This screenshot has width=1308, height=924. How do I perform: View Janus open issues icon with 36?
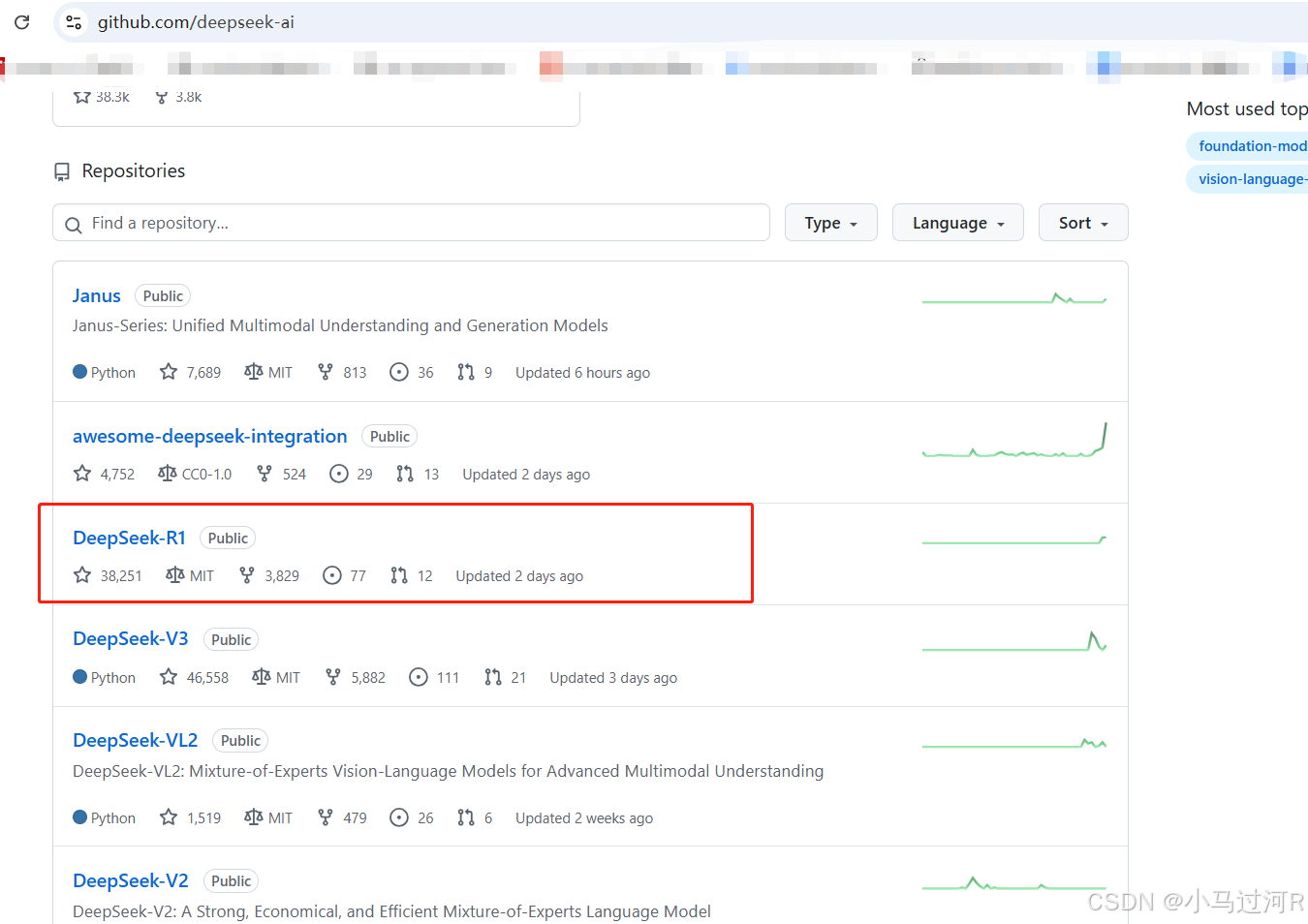pyautogui.click(x=399, y=372)
